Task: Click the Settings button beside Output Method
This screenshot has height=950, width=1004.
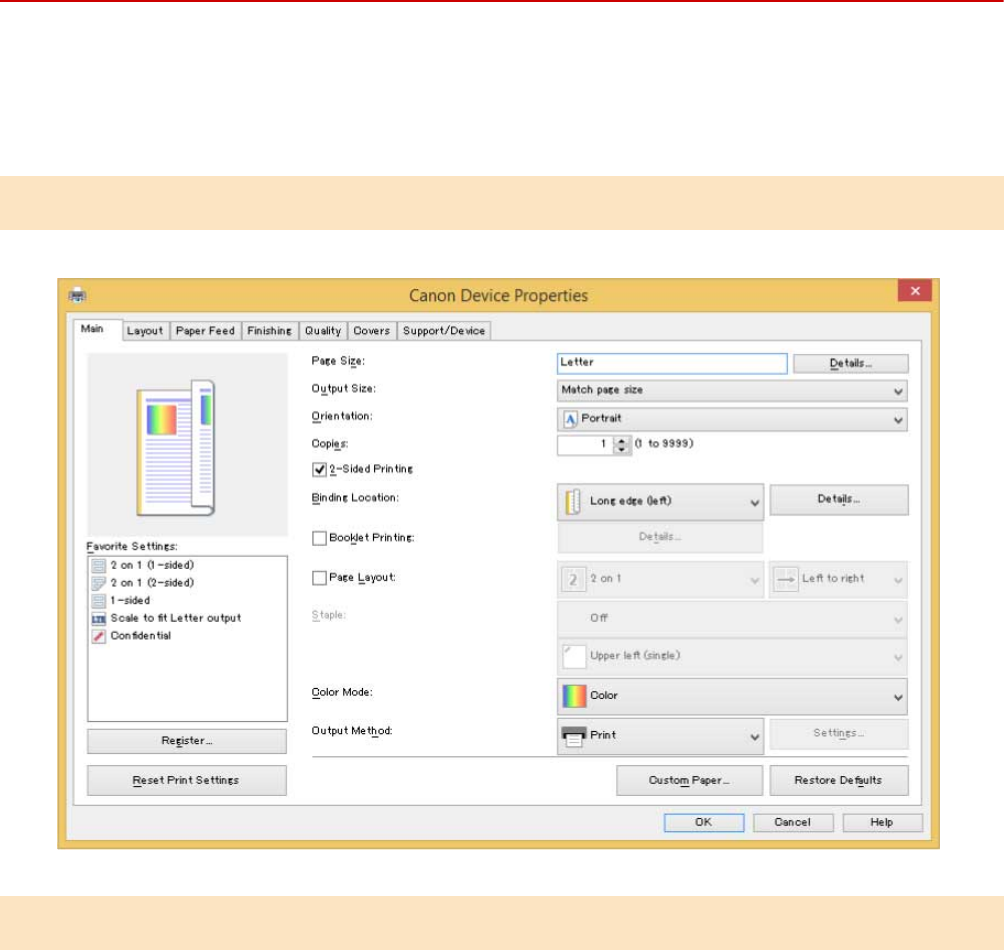Action: pos(839,734)
